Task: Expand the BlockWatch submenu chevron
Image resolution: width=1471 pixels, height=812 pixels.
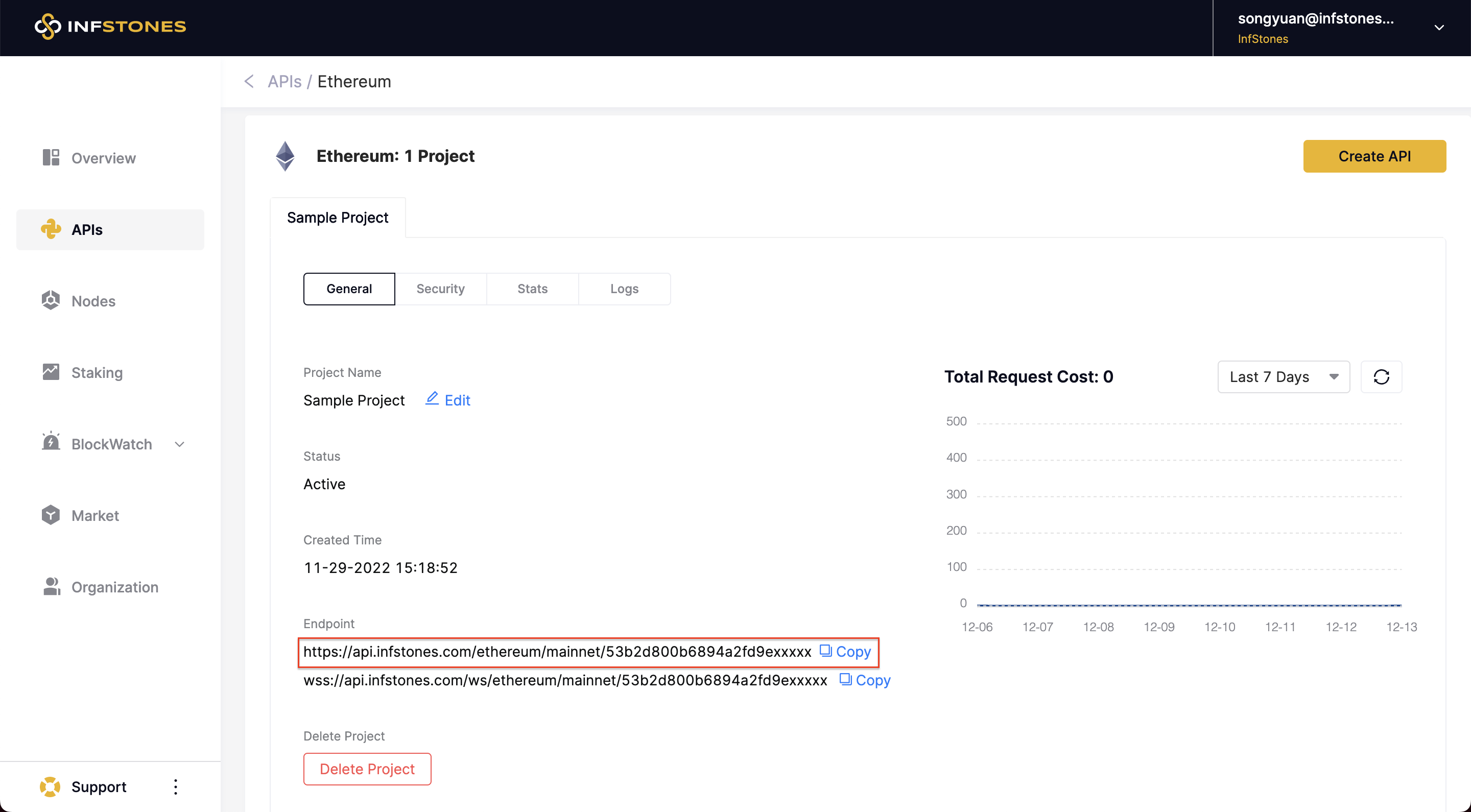Action: tap(179, 444)
